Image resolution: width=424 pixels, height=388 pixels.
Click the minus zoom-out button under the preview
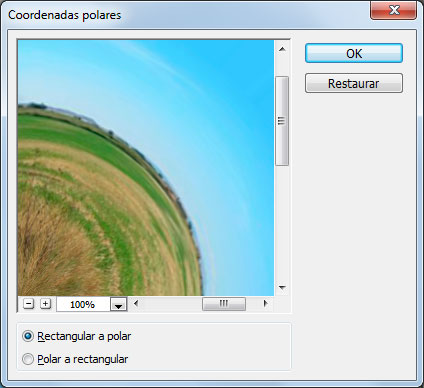(x=29, y=304)
